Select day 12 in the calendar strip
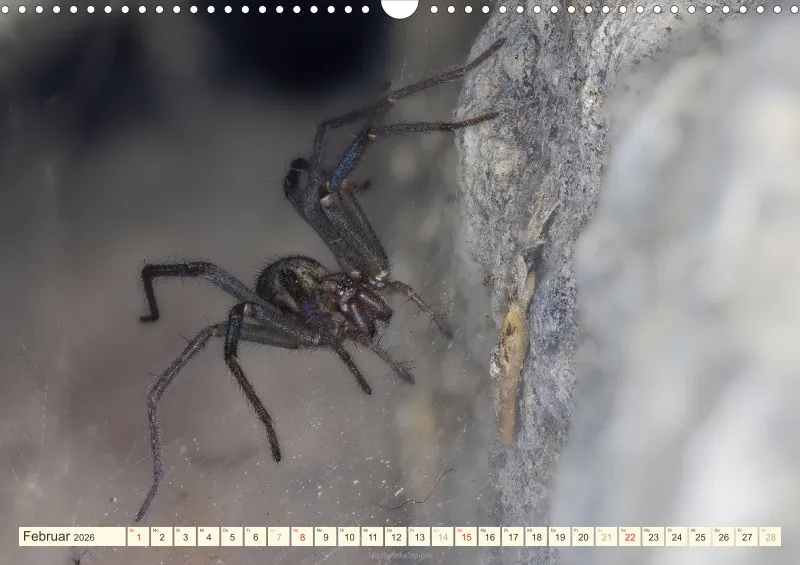 (x=396, y=536)
